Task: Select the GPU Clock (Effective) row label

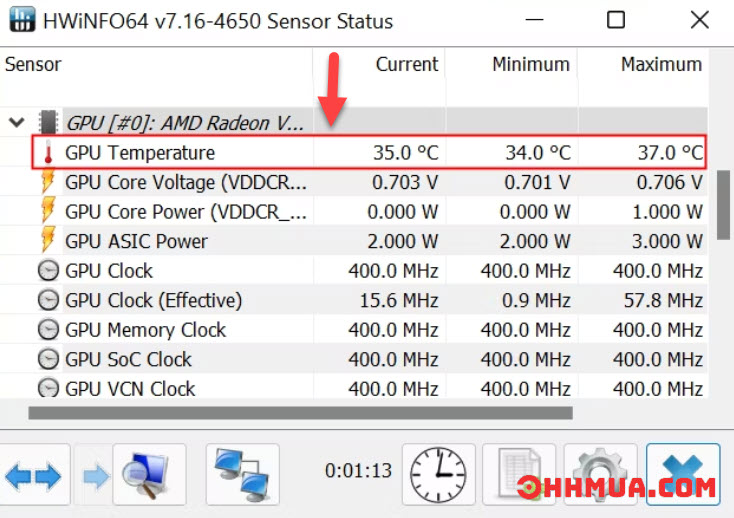Action: point(154,300)
